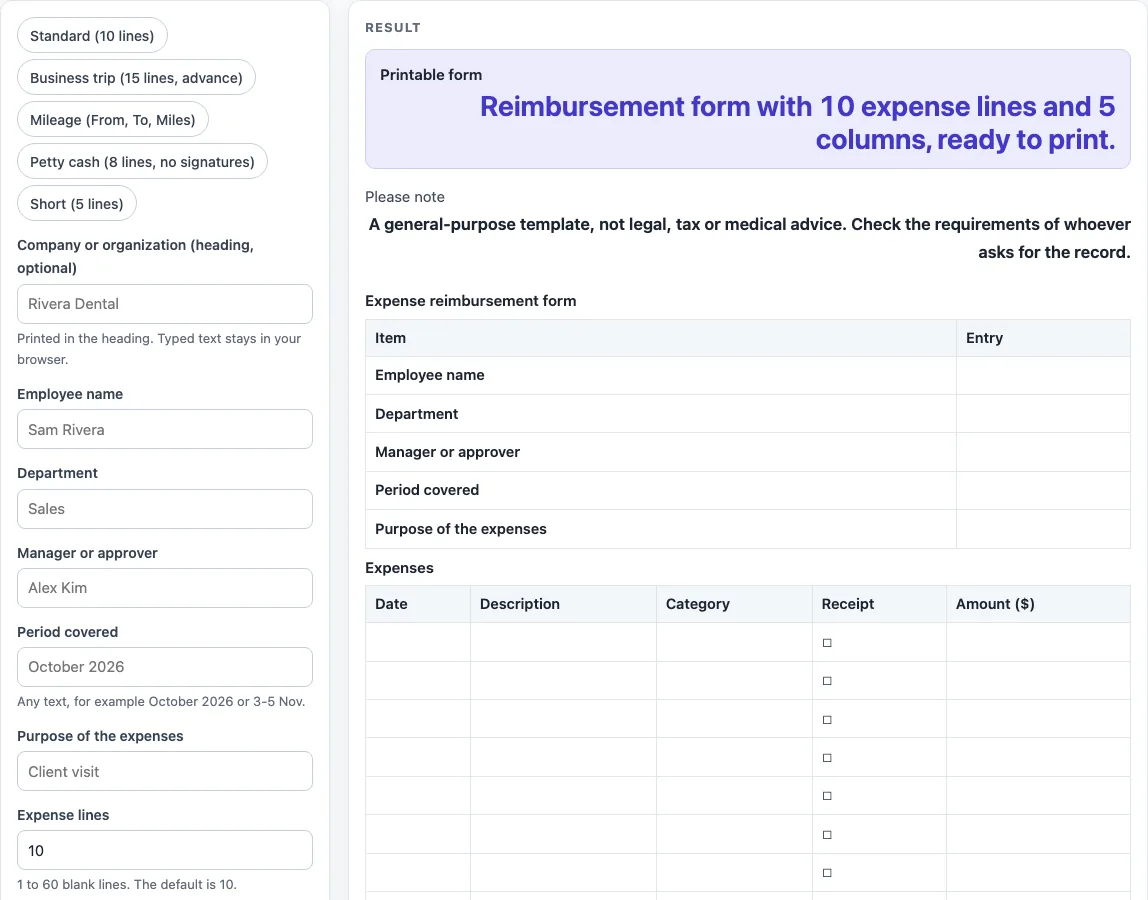Pick the Mileage (From, To, Miles) preset

pyautogui.click(x=113, y=119)
